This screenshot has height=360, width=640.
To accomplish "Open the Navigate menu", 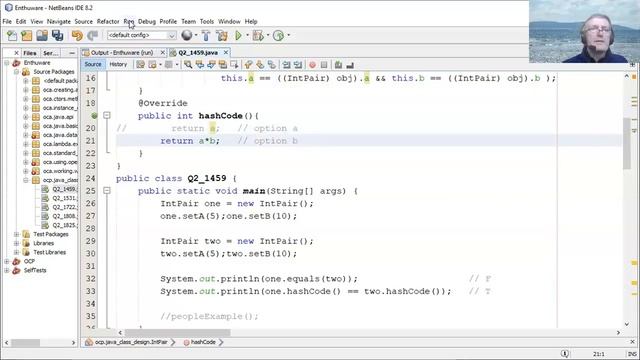I will pyautogui.click(x=59, y=21).
